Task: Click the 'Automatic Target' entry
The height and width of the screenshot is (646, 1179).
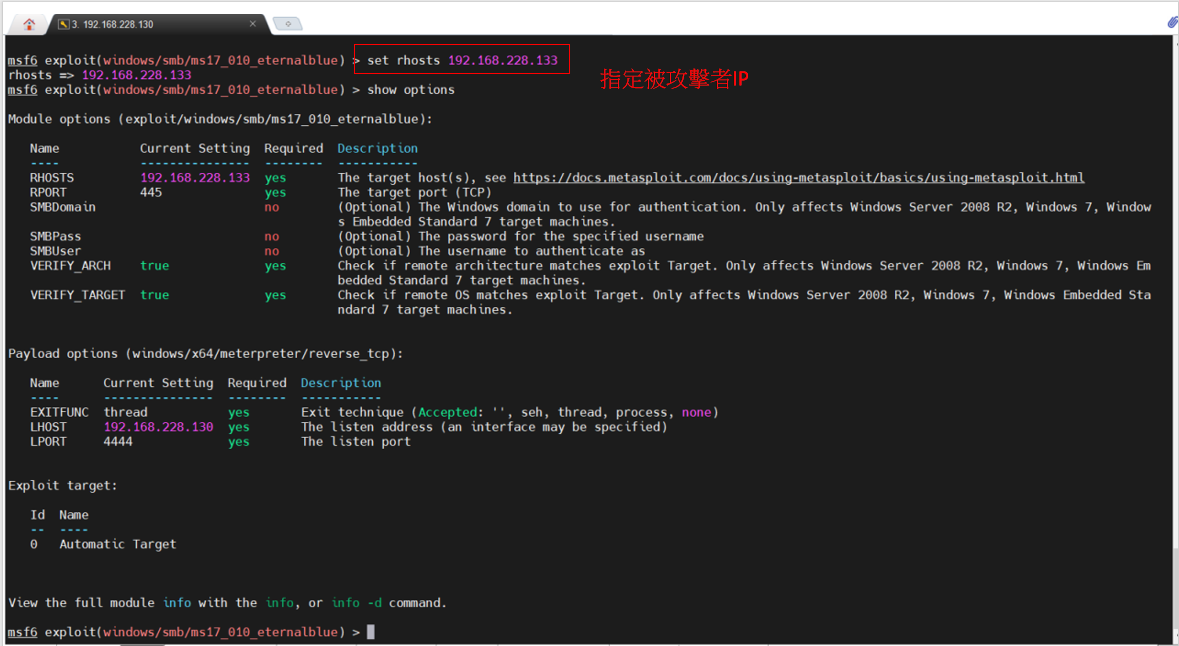Action: pos(118,544)
